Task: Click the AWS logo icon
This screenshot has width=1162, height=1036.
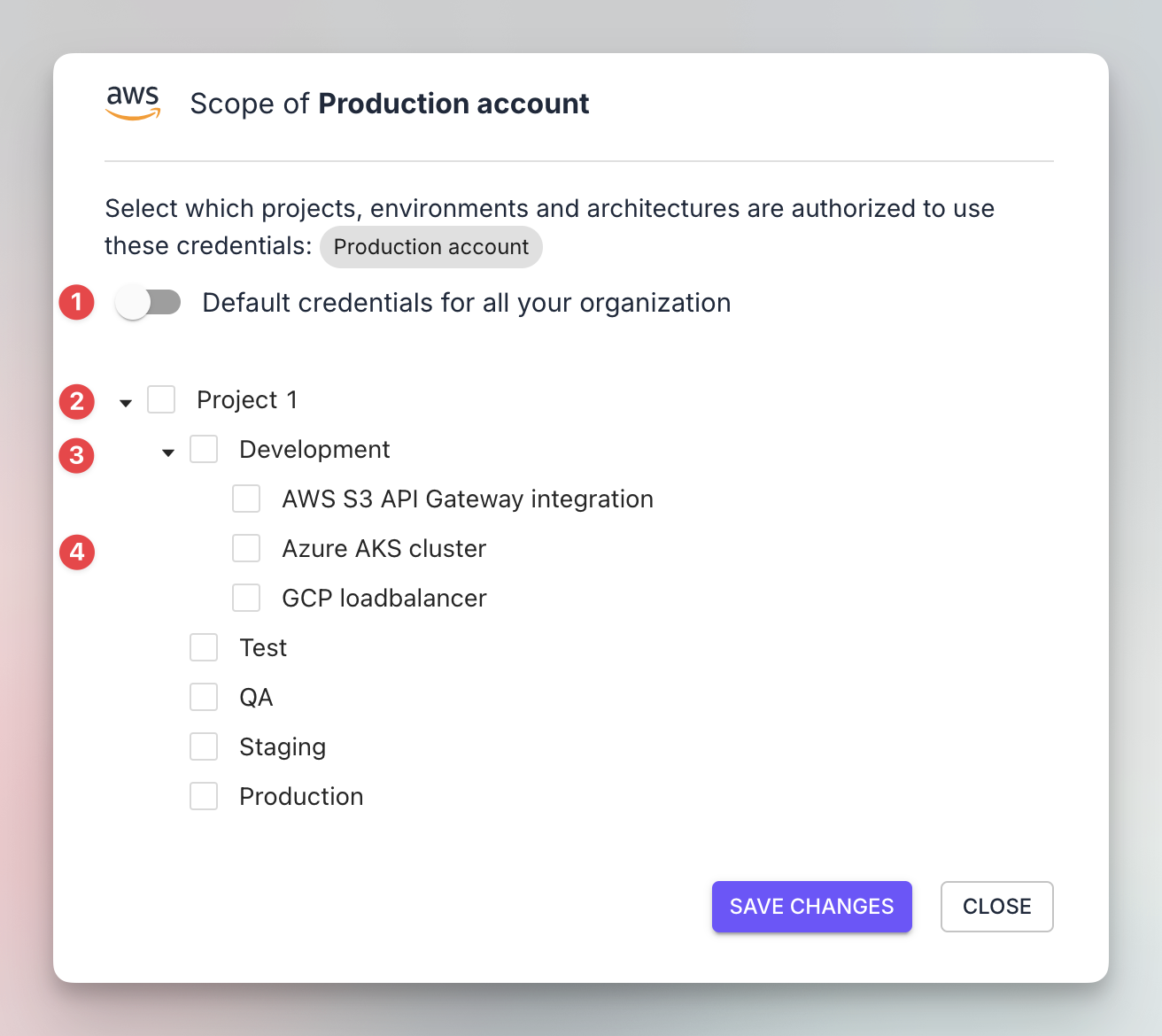Action: click(133, 103)
